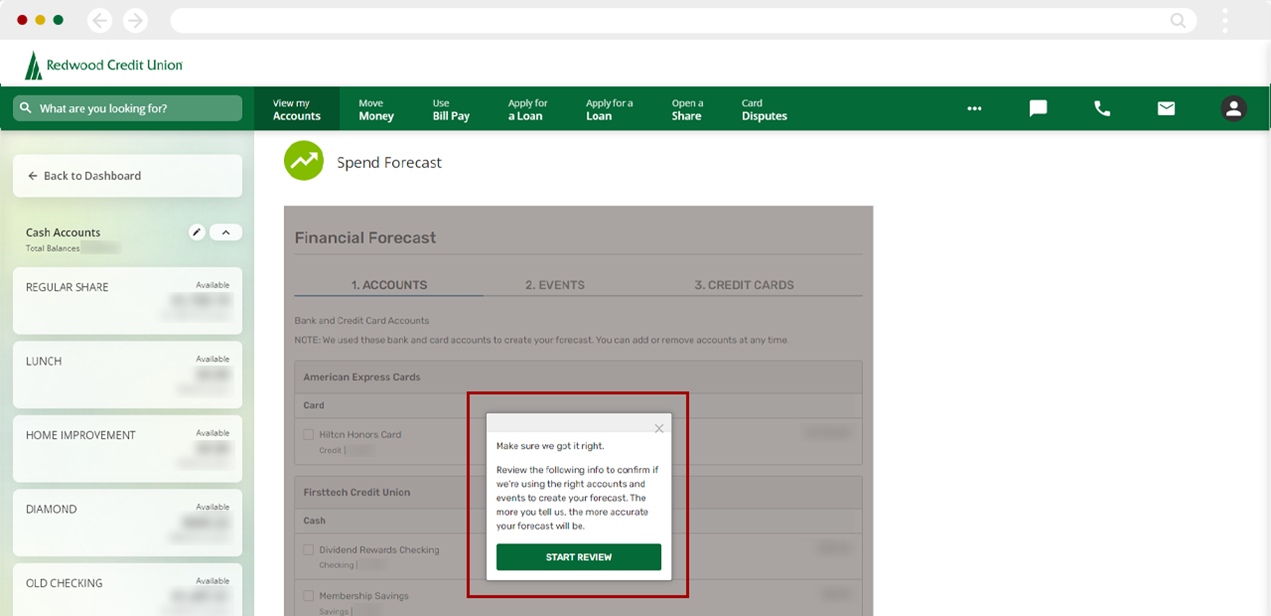Toggle the Membership Savings checkbox
This screenshot has width=1271, height=616.
[x=309, y=596]
